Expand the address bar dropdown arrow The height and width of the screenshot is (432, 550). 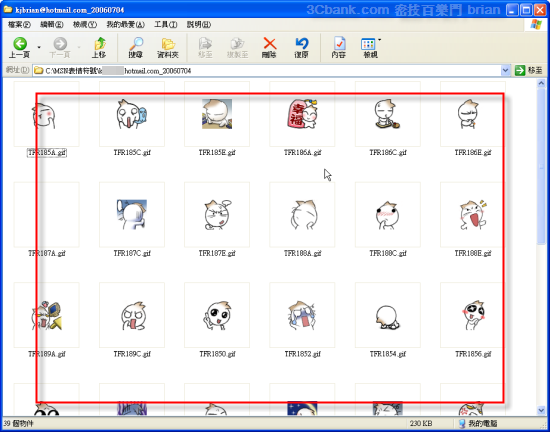505,70
